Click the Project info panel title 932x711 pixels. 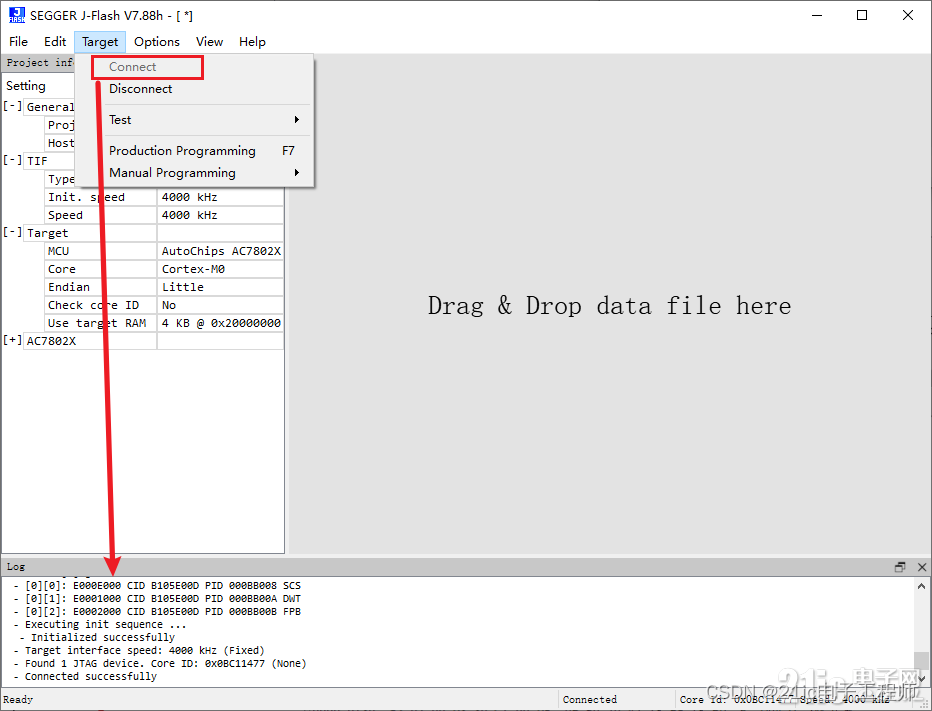(40, 62)
